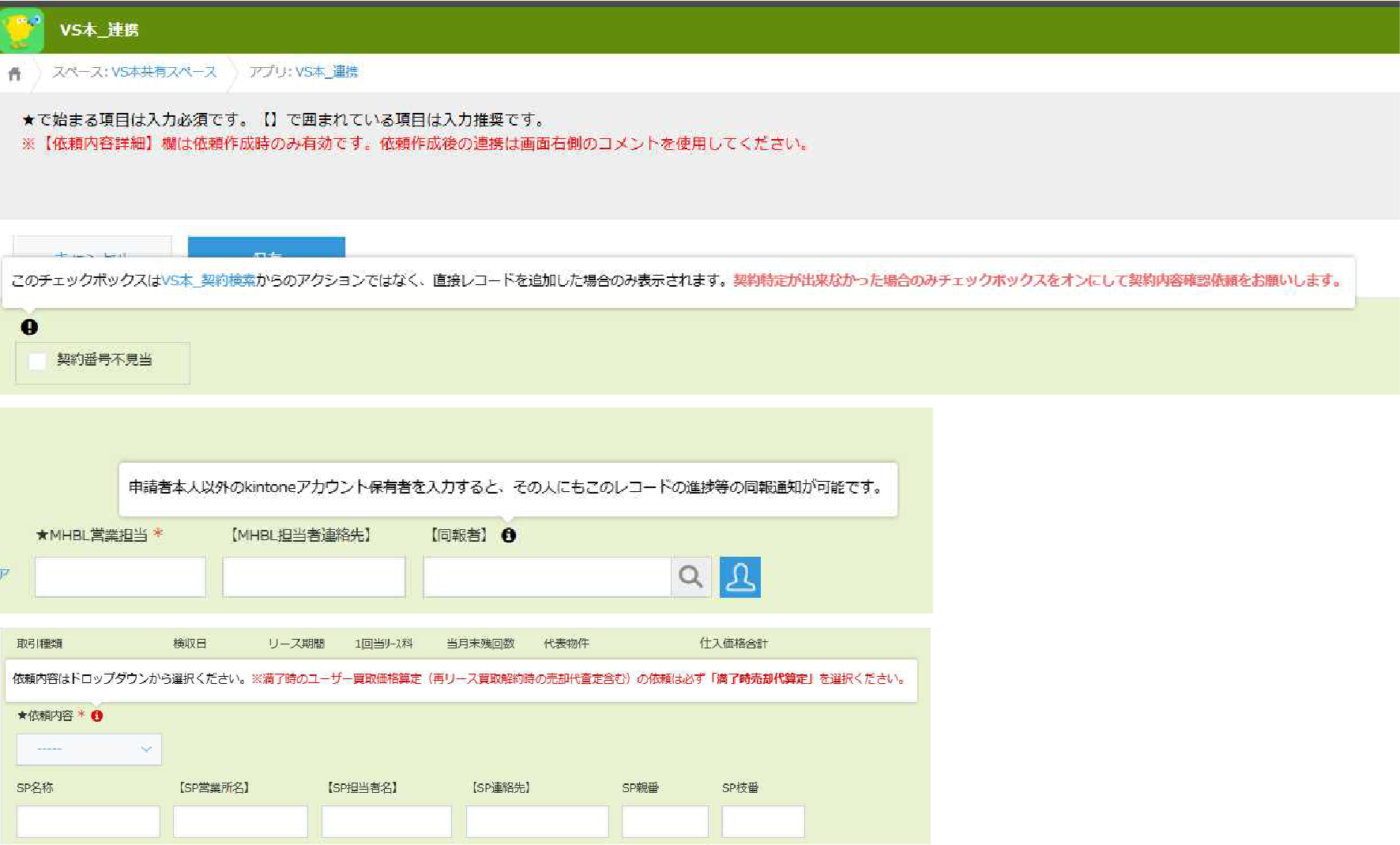Click into the 【同報者】 search field

coord(548,576)
